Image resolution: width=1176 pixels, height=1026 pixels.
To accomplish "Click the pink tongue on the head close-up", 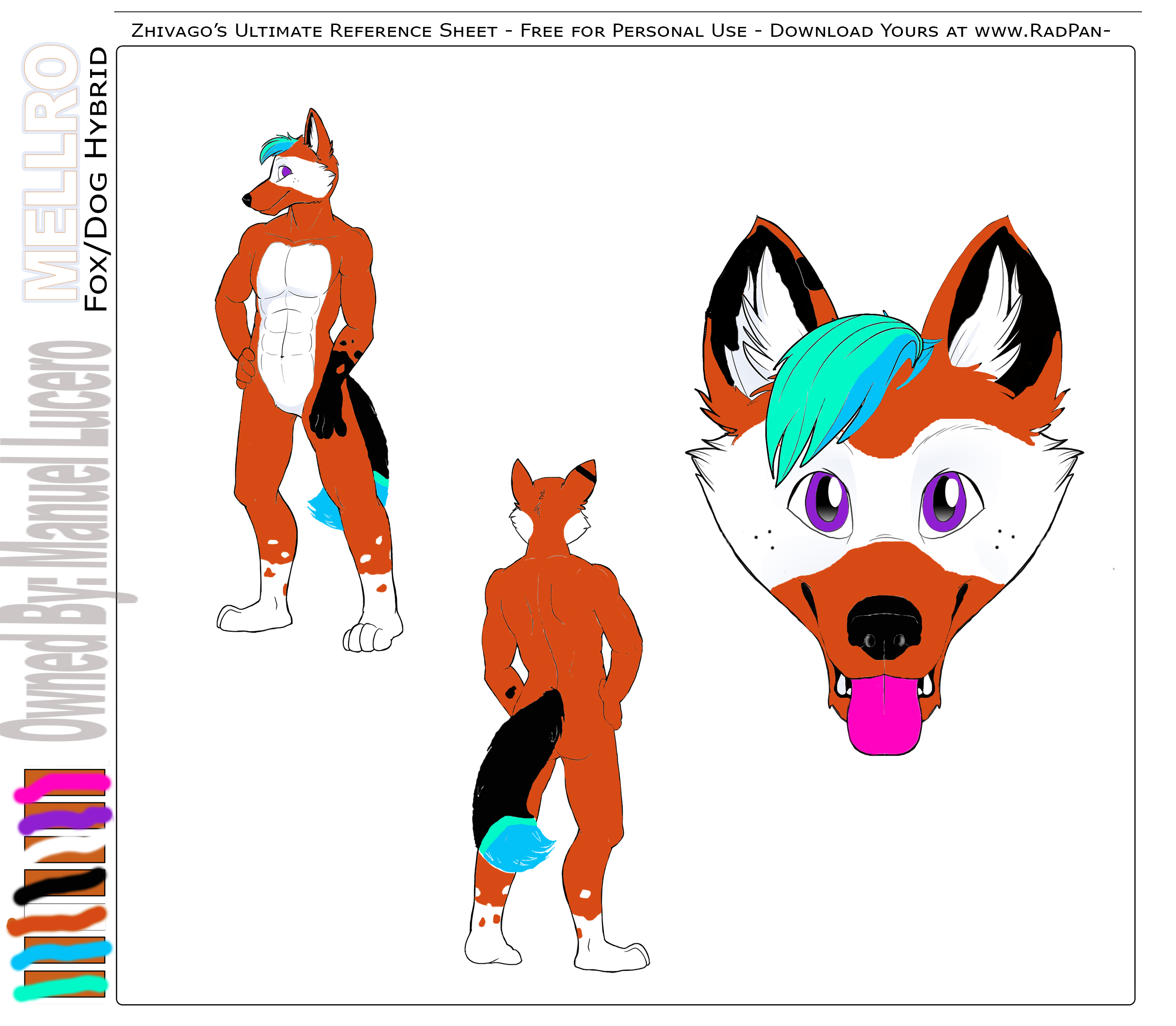I will [884, 716].
